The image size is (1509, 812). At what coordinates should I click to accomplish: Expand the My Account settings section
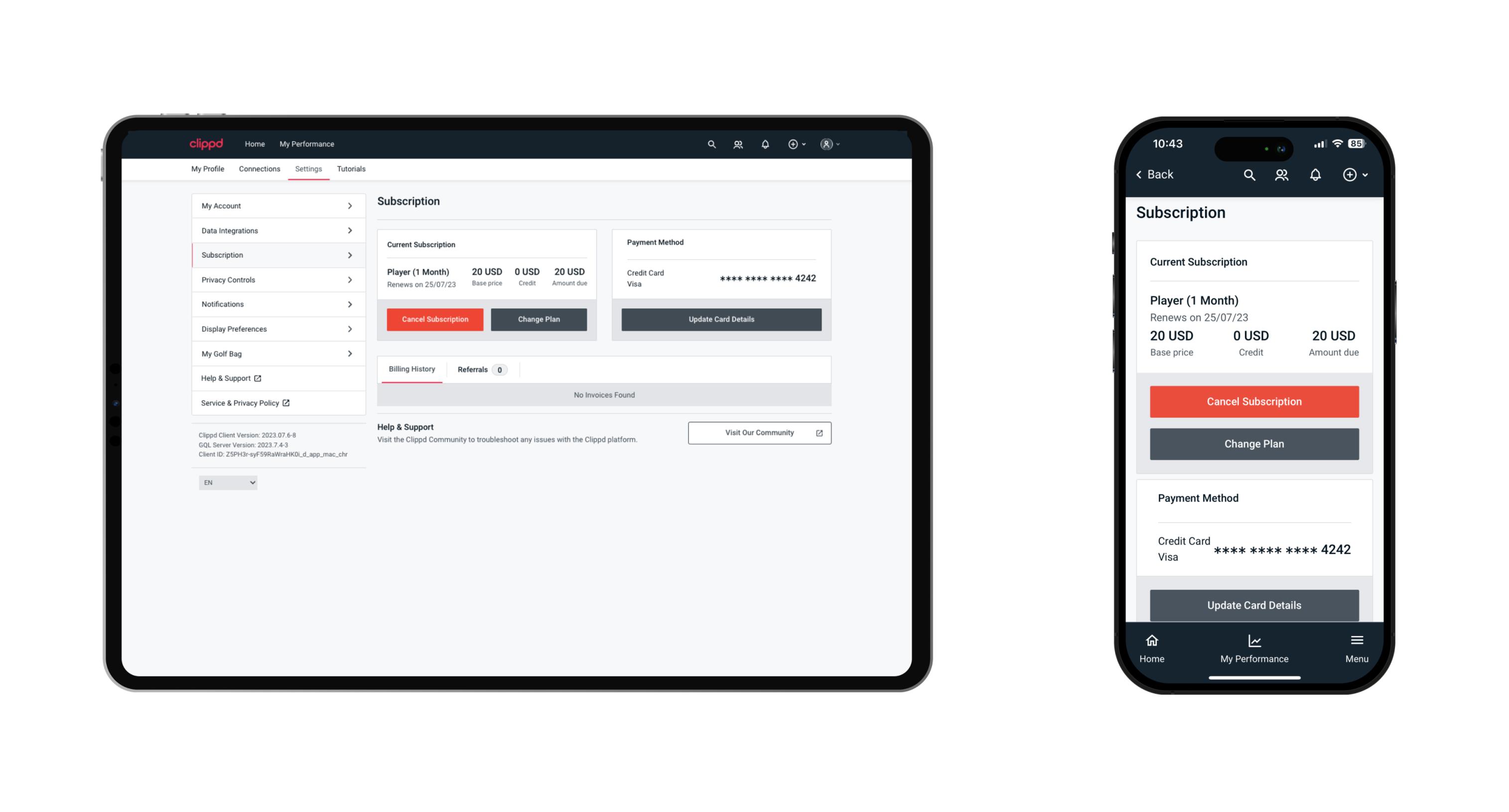276,206
